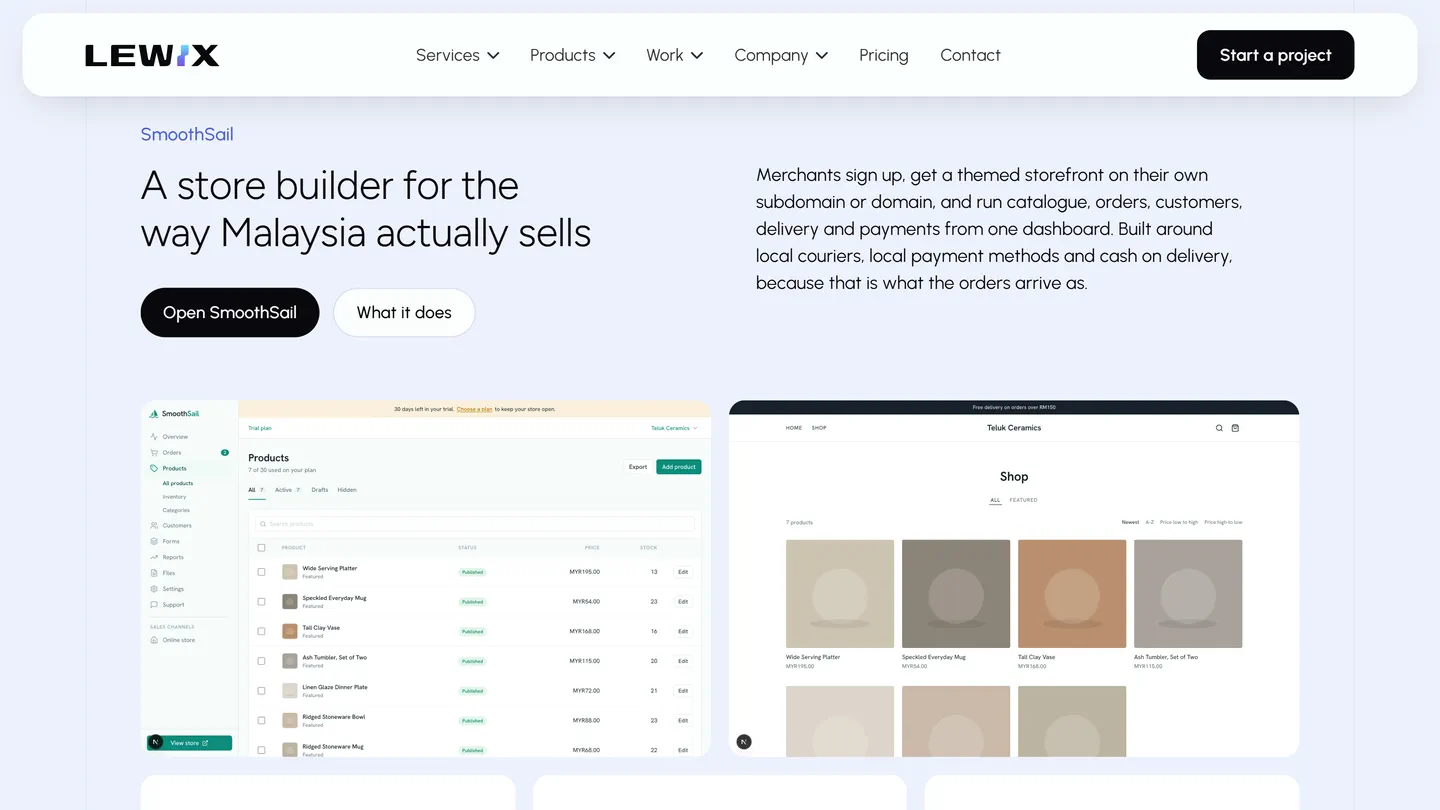Image resolution: width=1440 pixels, height=810 pixels.
Task: Click the Open SmoothSail button
Action: (230, 312)
